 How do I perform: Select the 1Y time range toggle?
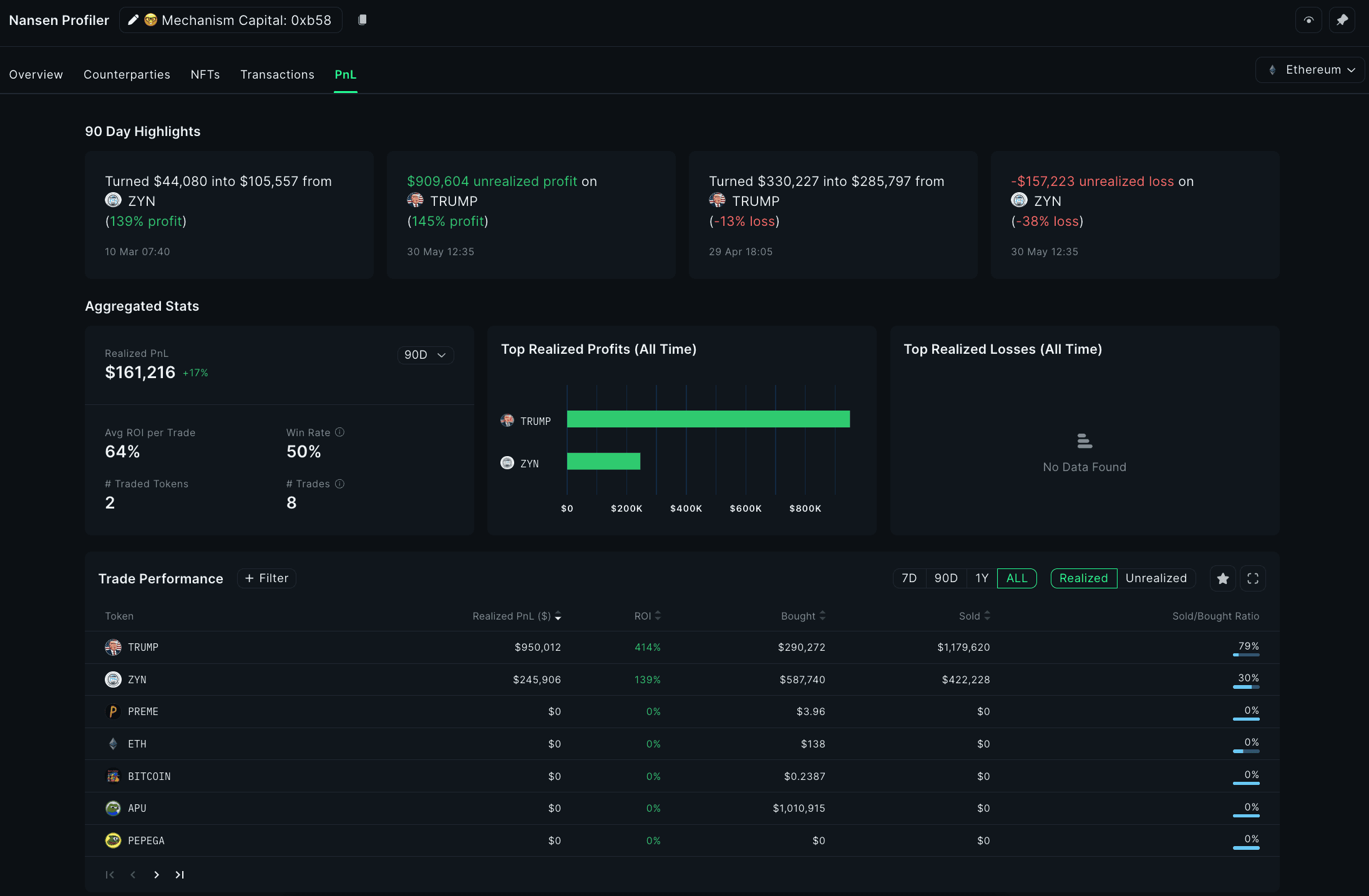[982, 578]
